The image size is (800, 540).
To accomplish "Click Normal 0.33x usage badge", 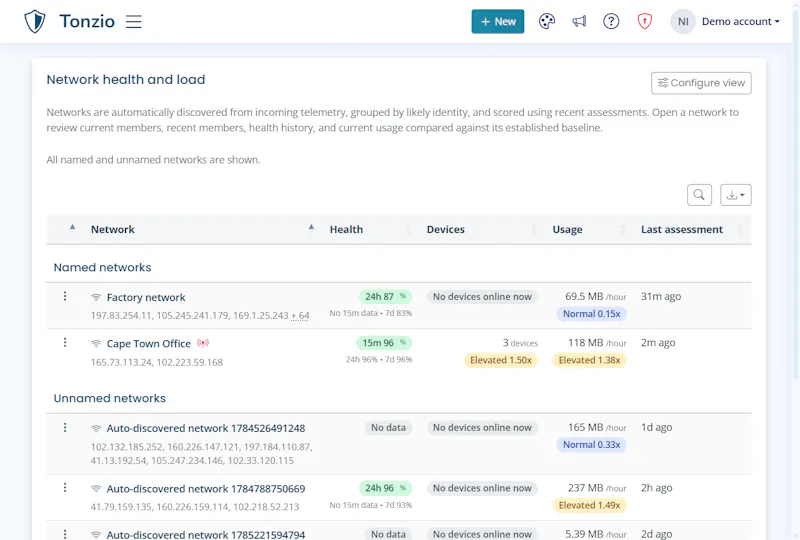I will click(591, 445).
